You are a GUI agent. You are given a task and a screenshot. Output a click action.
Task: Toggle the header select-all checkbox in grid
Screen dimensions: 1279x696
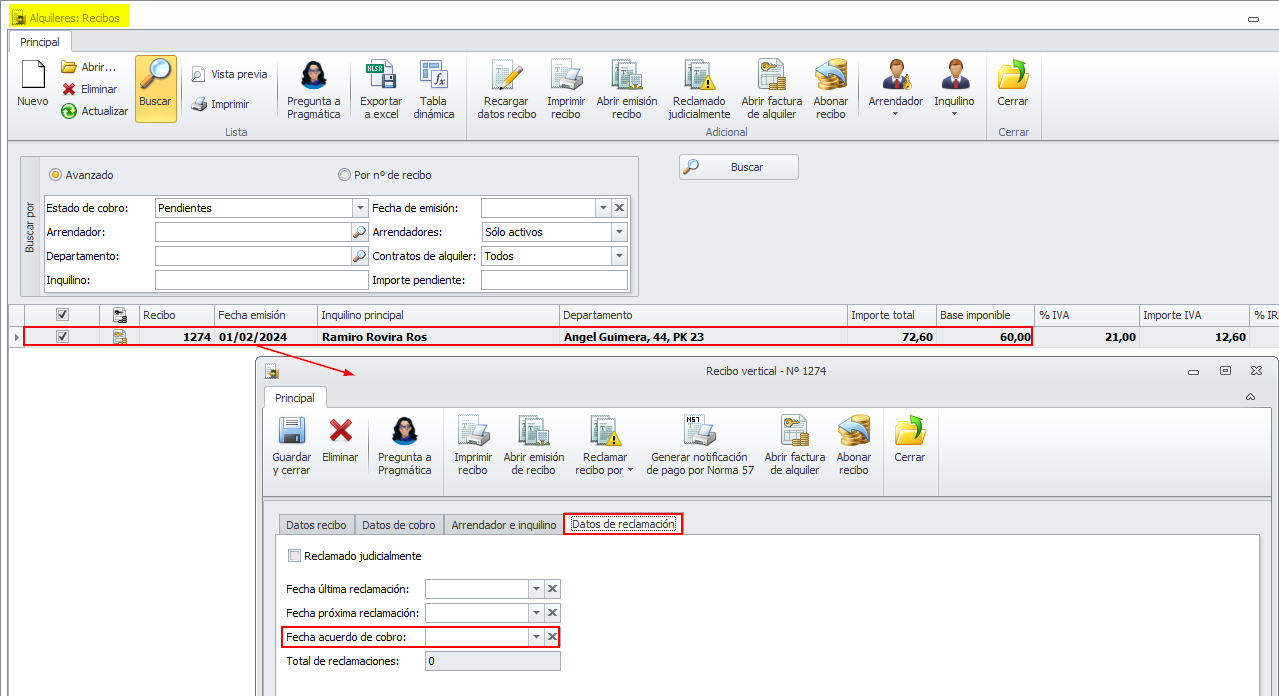tap(63, 315)
